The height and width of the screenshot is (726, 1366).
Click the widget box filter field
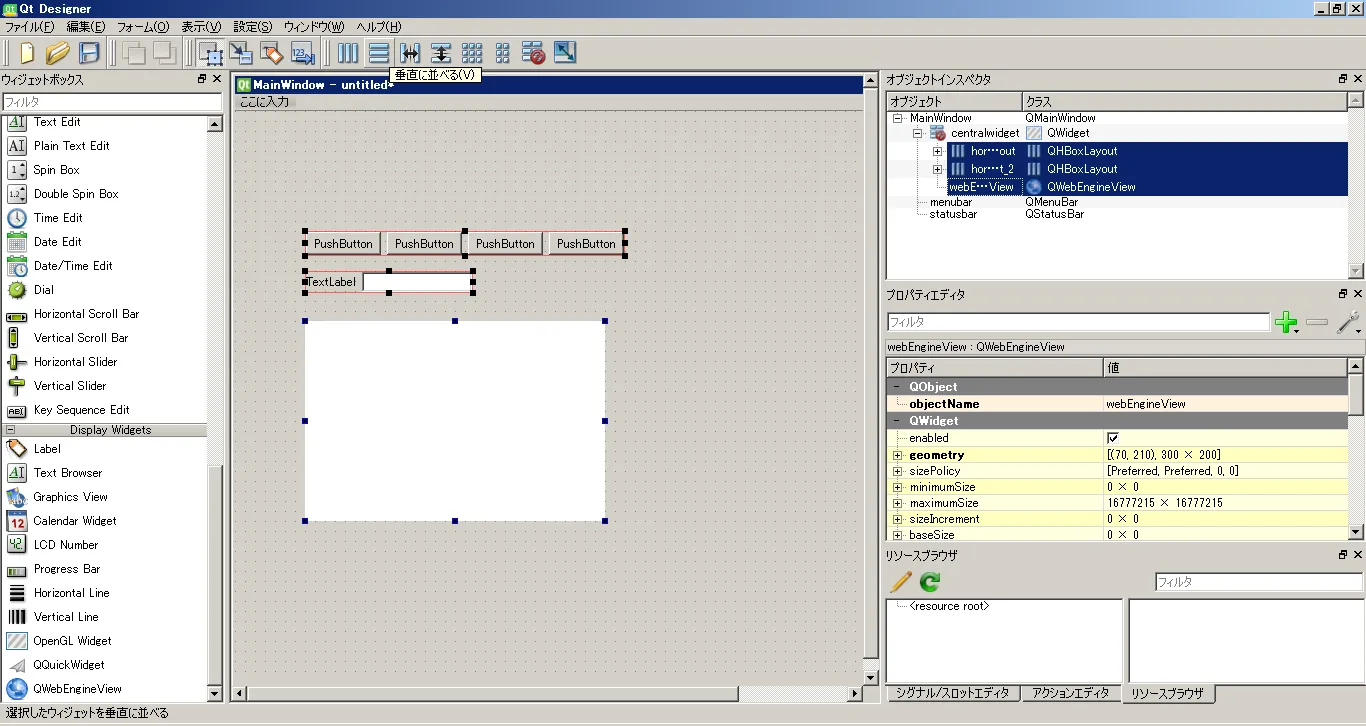click(112, 102)
